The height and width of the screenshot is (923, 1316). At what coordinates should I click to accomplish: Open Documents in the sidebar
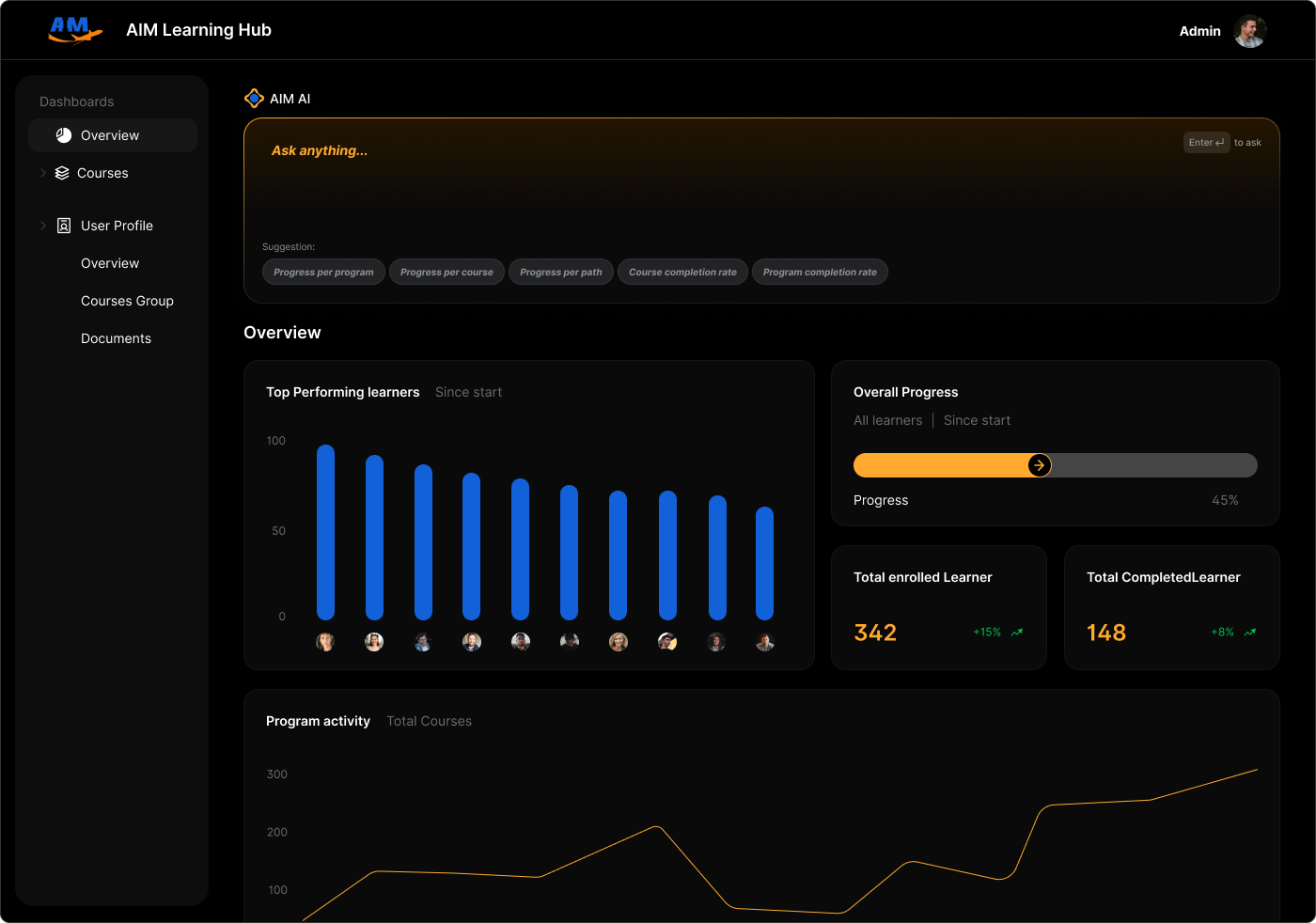[116, 338]
